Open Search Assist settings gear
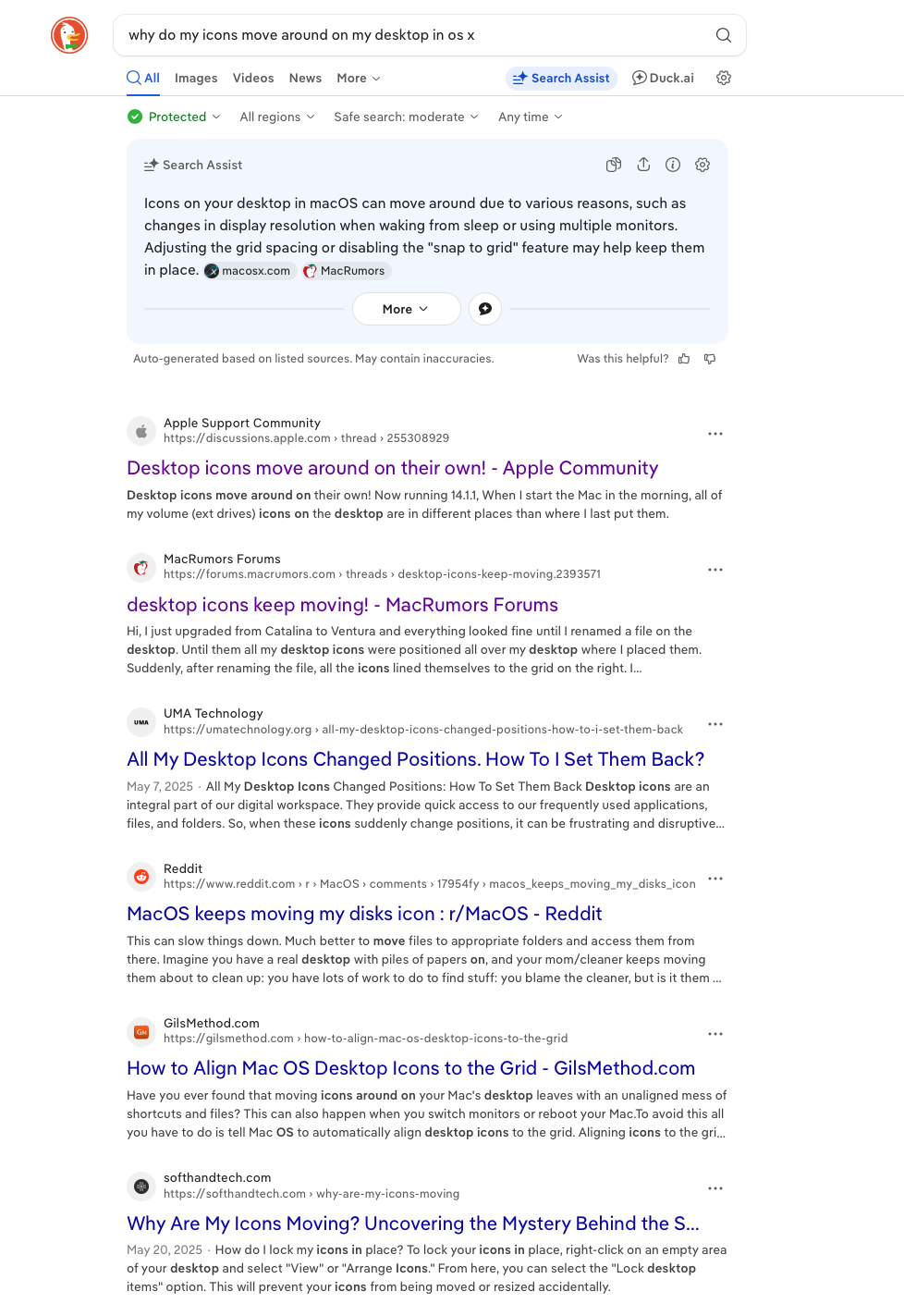904x1316 pixels. pos(702,165)
